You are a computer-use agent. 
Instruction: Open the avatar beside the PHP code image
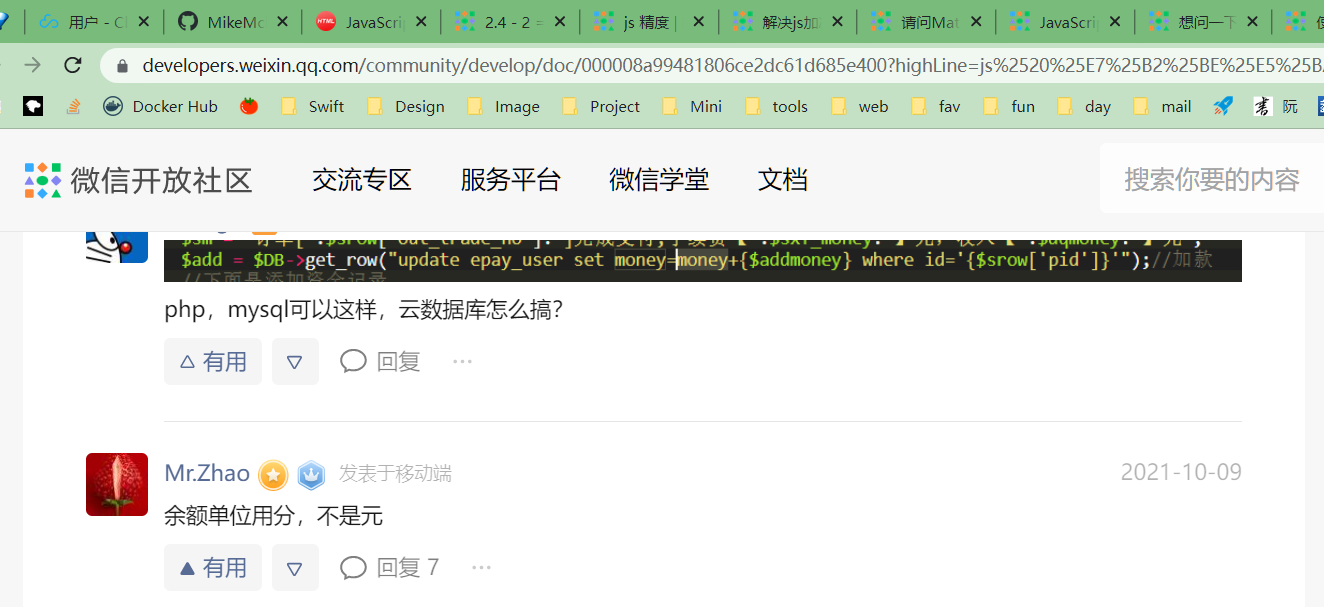point(117,250)
